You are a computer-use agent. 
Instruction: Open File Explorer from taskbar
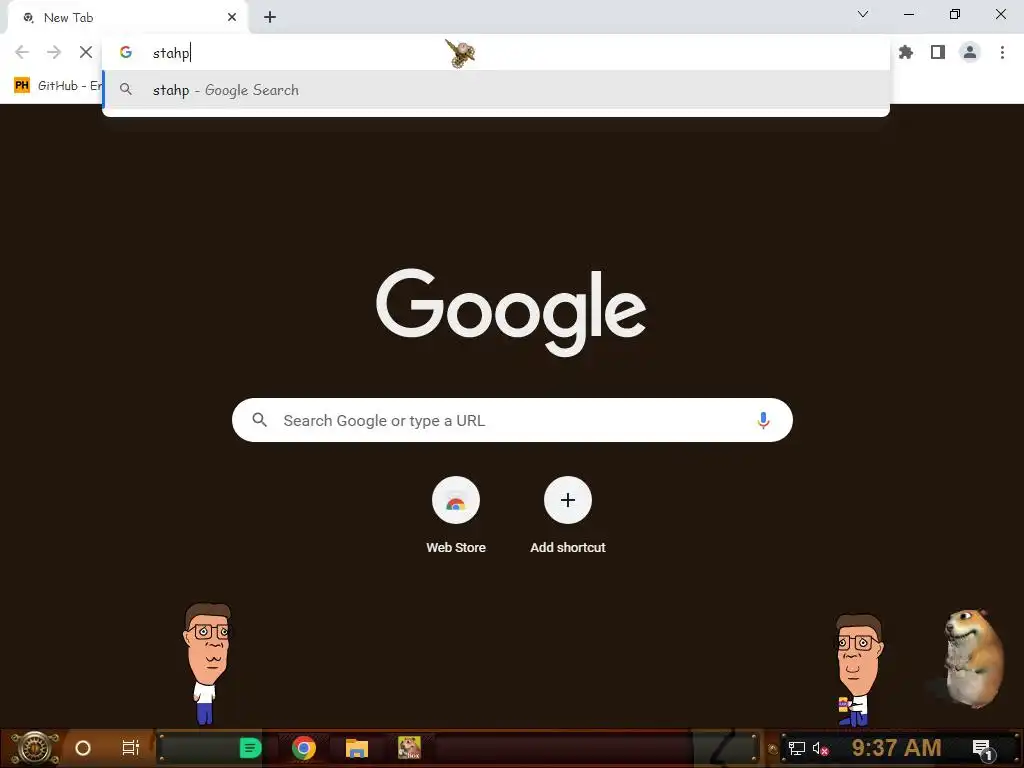click(357, 748)
